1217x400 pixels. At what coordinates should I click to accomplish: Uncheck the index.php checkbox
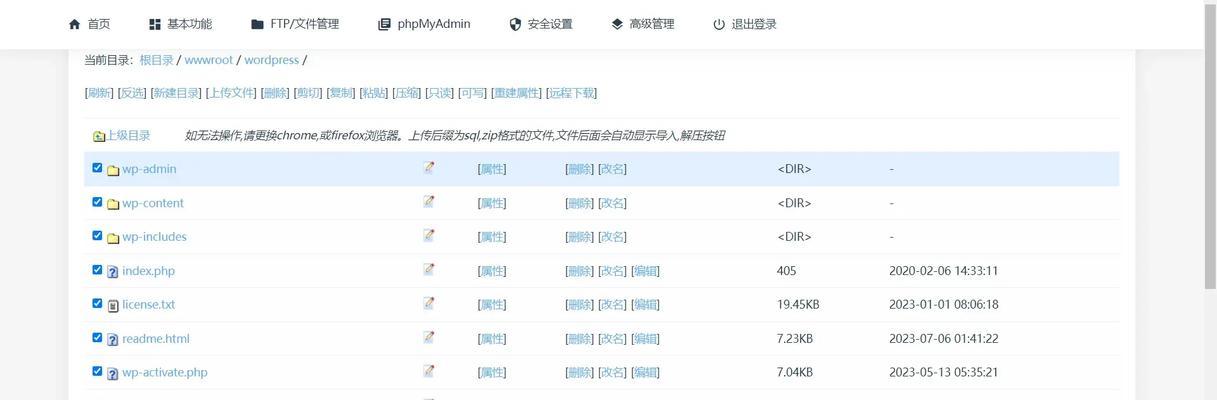(x=97, y=270)
